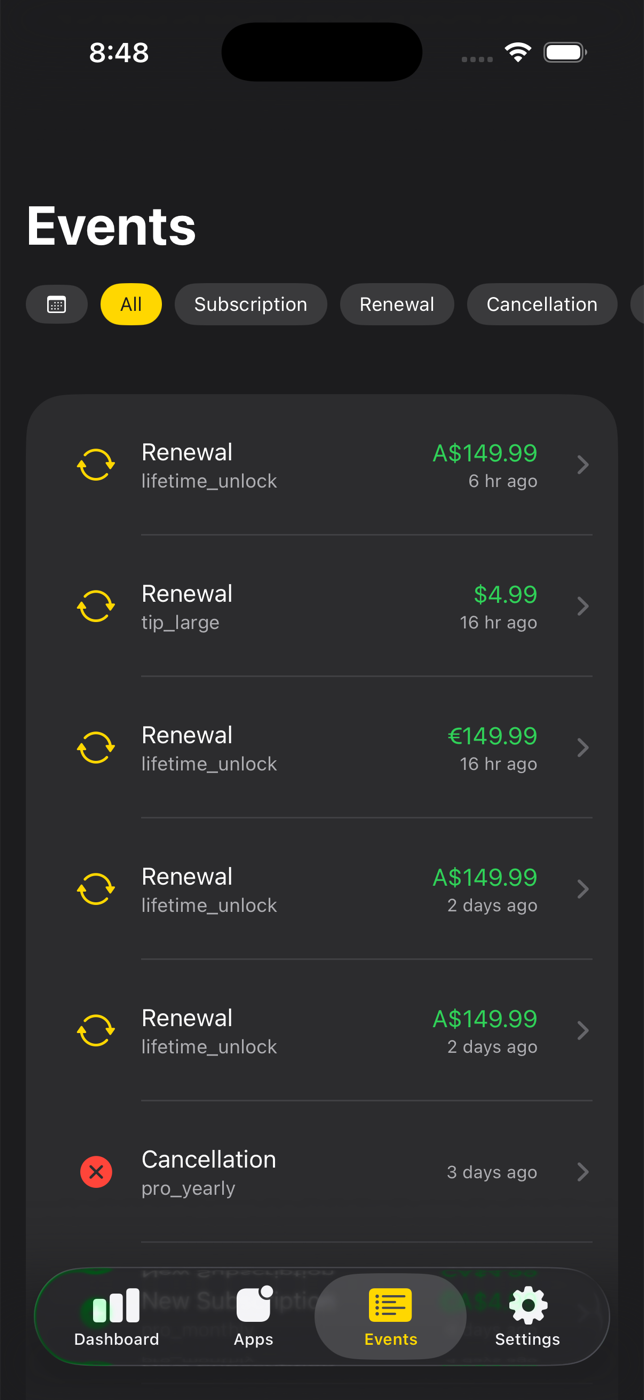This screenshot has width=644, height=1400.
Task: Open Settings via the gear icon
Action: (x=526, y=1303)
